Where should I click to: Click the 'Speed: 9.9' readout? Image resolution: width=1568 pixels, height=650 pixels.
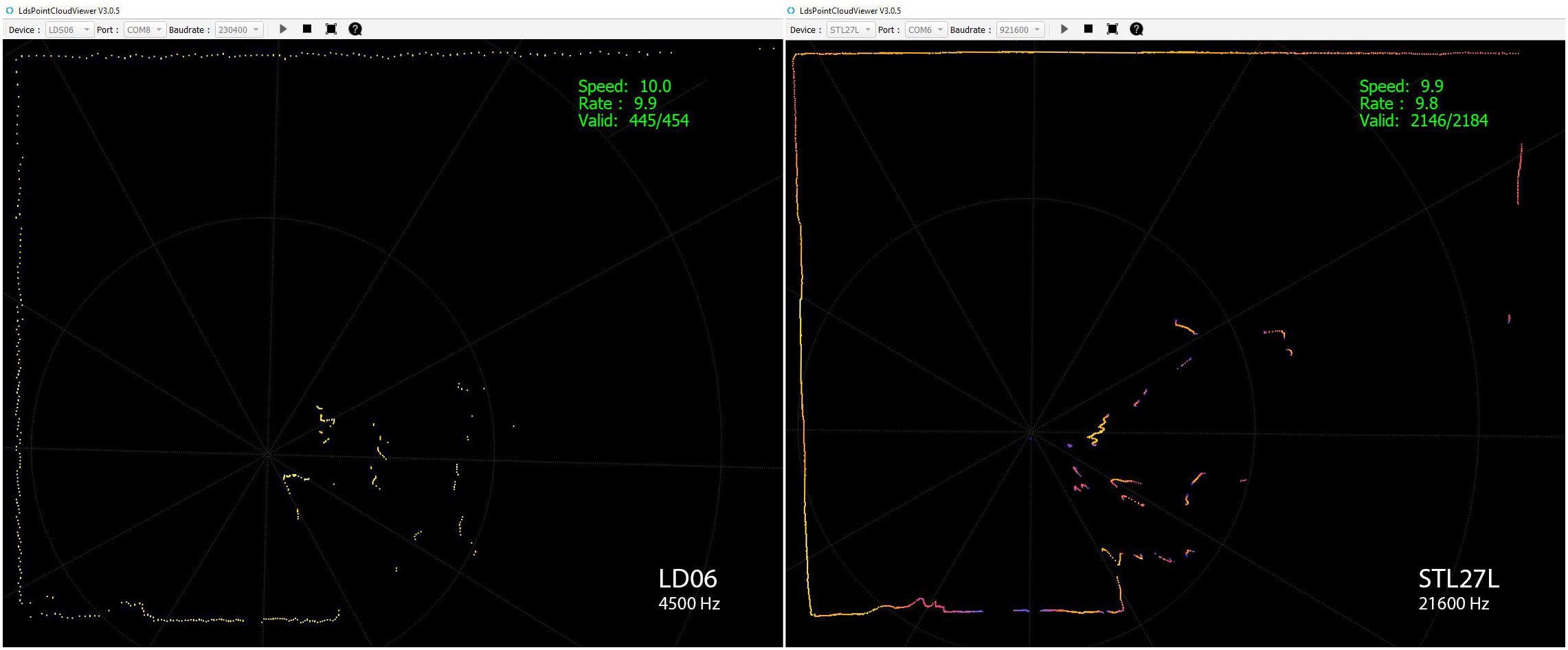(1401, 87)
